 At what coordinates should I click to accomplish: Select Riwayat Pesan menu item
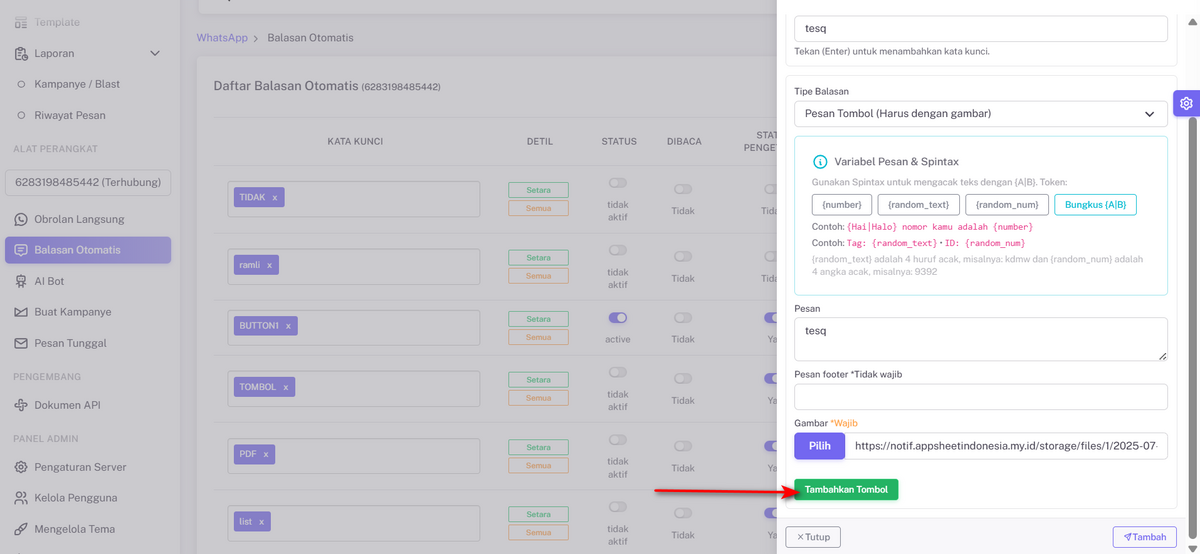coord(69,115)
